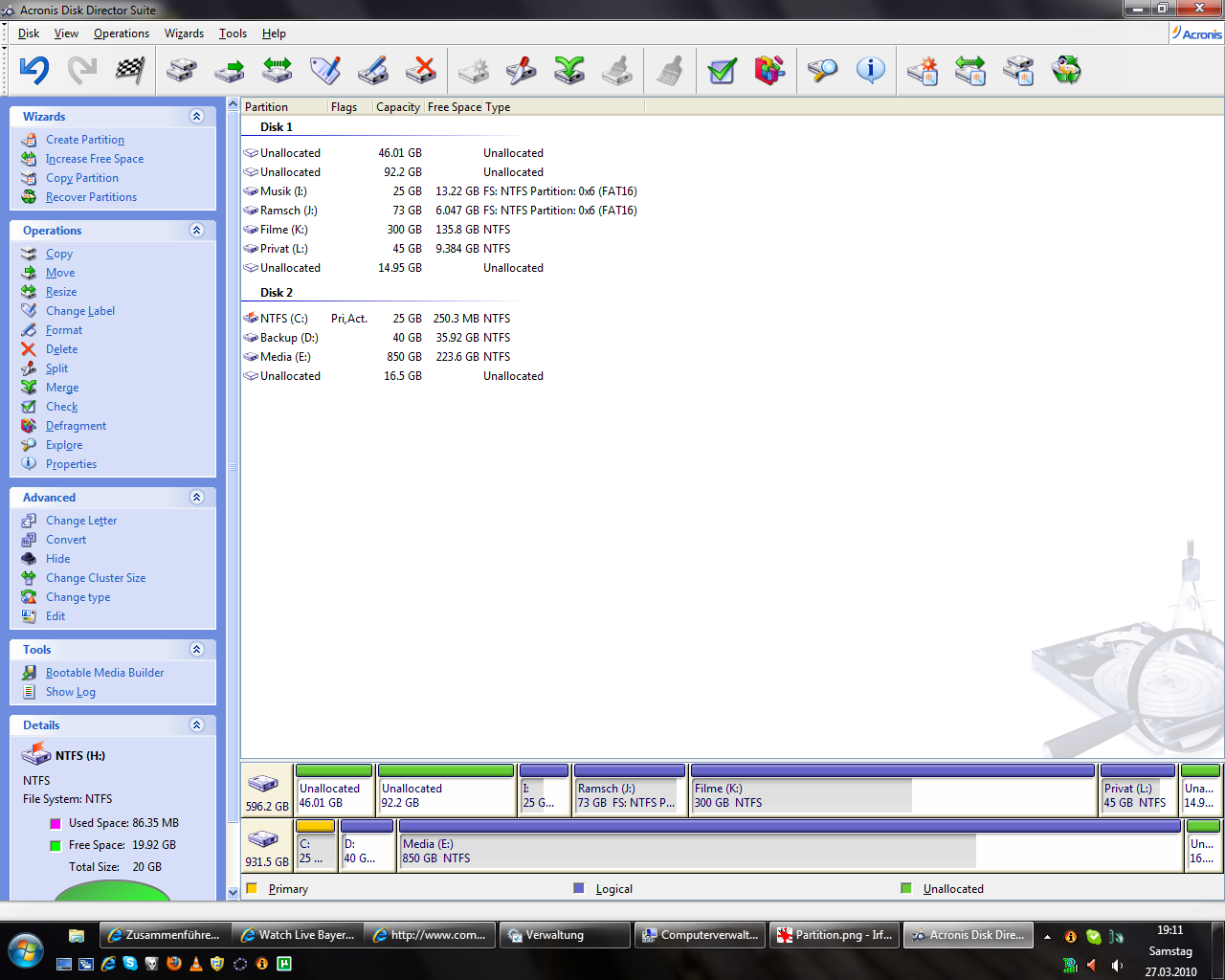
Task: Select NTFS (C:) row in partition list
Action: click(378, 319)
